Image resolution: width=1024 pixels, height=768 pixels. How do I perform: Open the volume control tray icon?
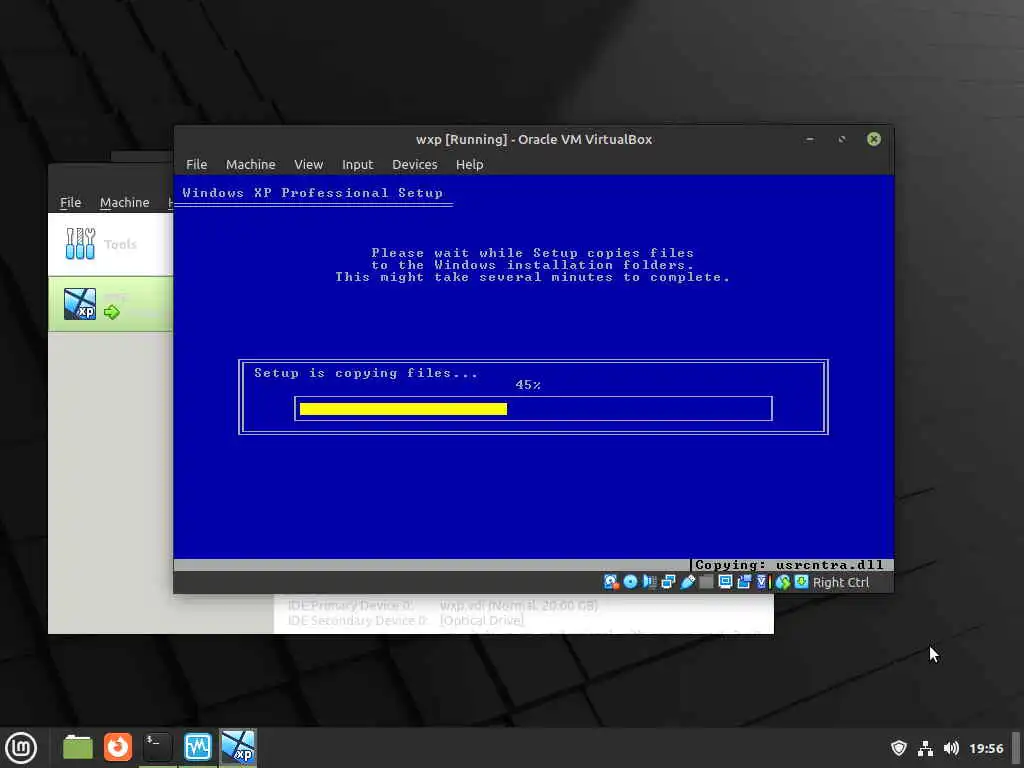pyautogui.click(x=952, y=748)
